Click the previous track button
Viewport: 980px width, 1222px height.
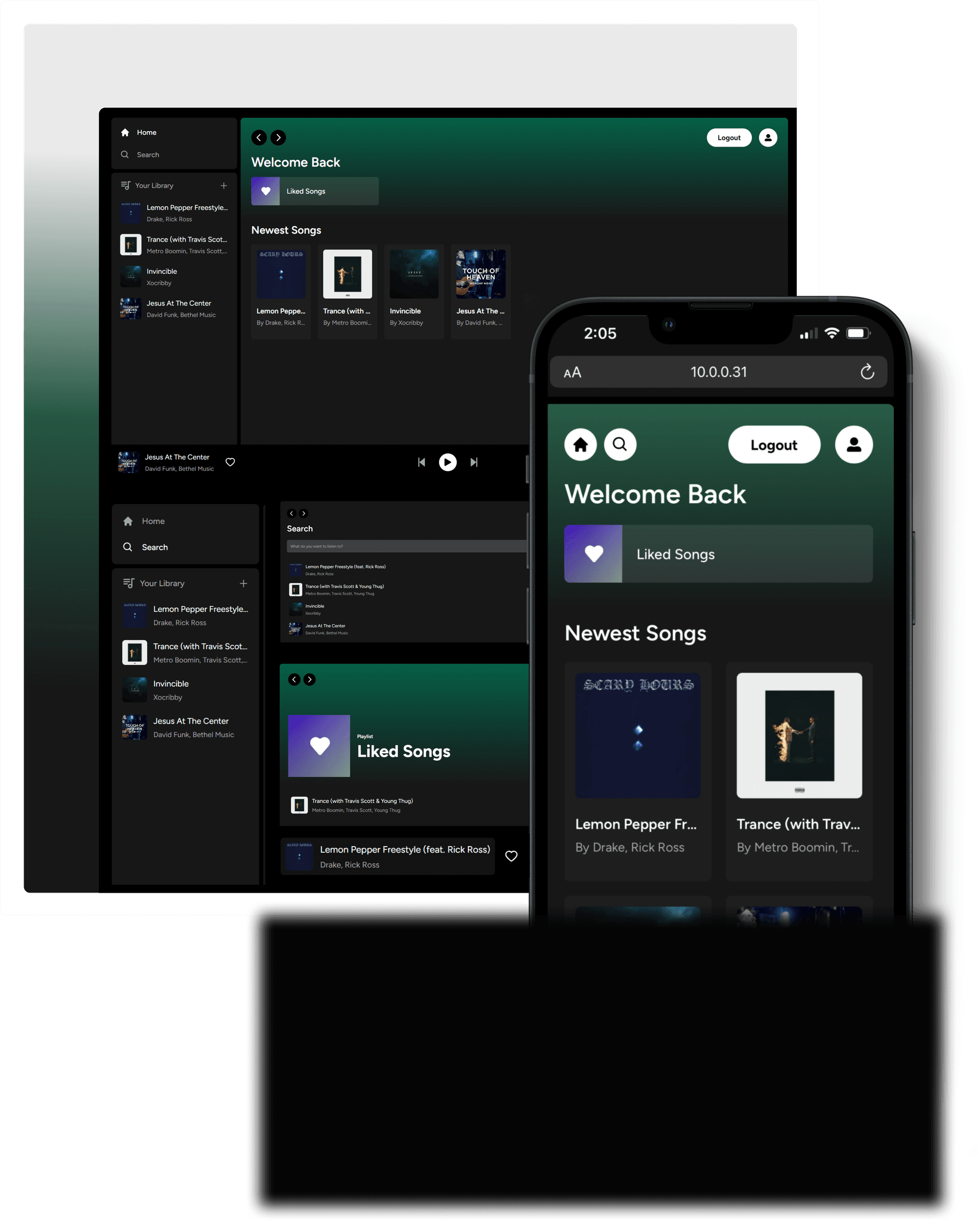[420, 462]
